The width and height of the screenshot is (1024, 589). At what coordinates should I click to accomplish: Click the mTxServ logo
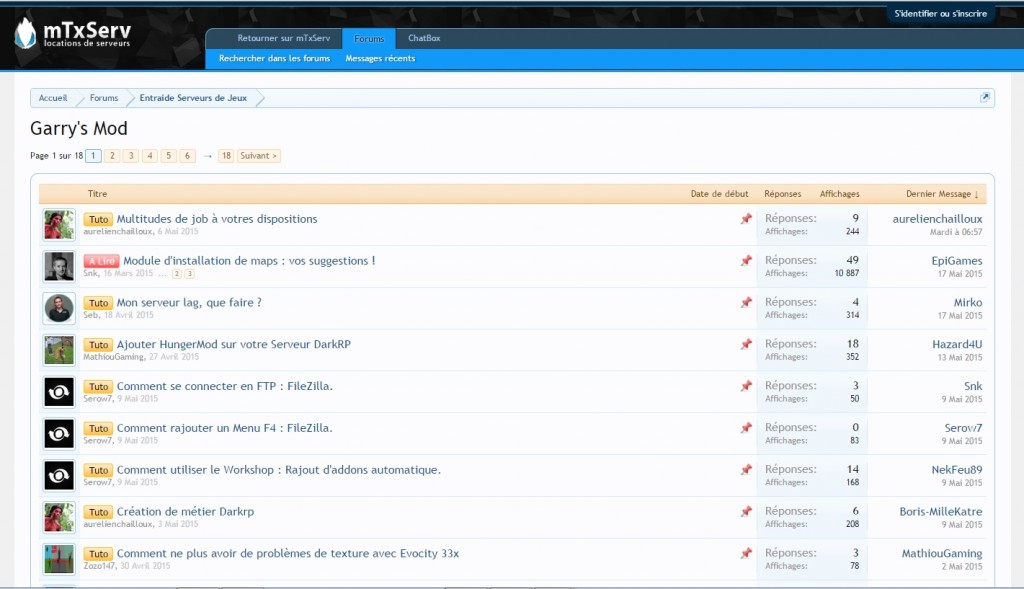[72, 36]
